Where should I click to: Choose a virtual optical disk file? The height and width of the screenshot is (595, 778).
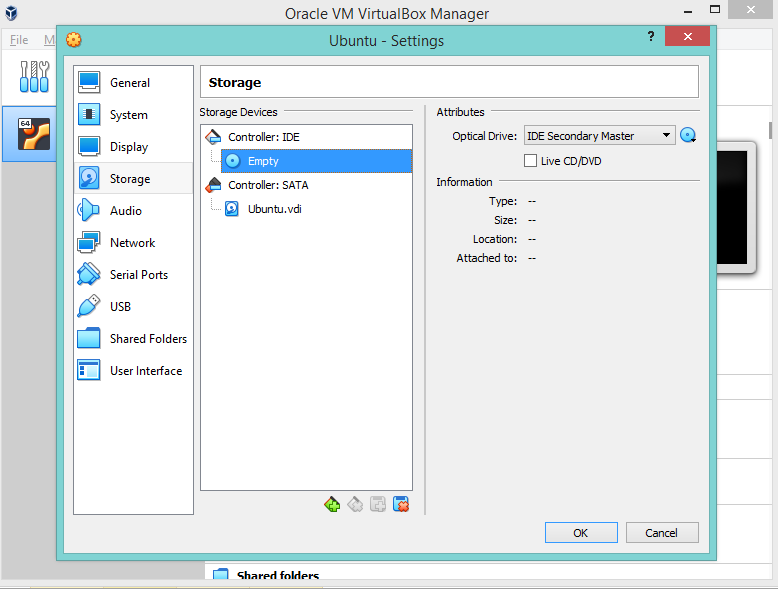click(688, 135)
